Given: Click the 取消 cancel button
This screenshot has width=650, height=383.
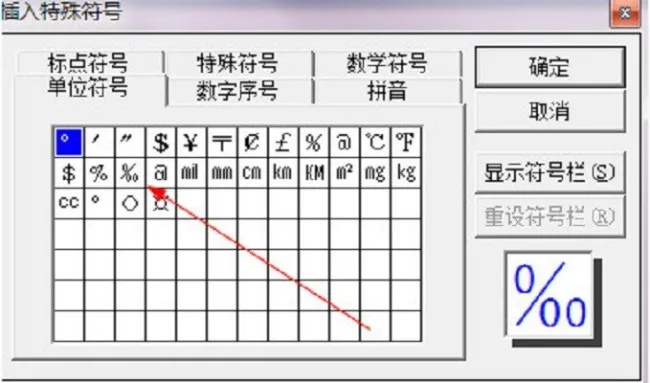Looking at the screenshot, I should (550, 112).
